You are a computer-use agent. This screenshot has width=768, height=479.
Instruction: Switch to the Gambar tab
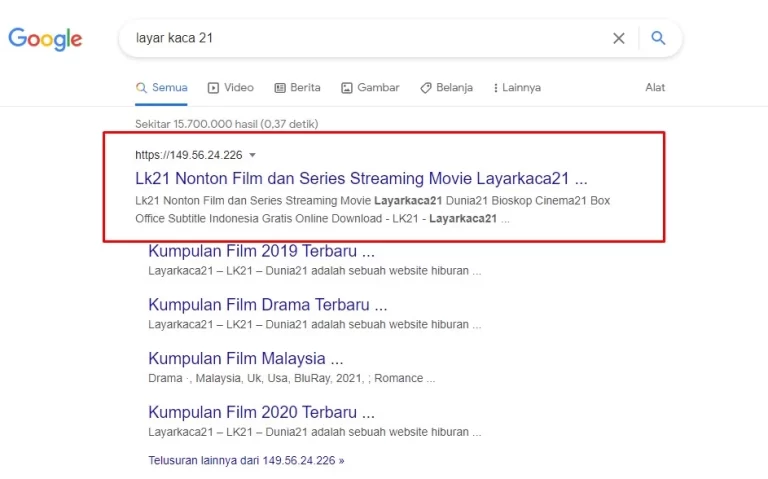(370, 88)
